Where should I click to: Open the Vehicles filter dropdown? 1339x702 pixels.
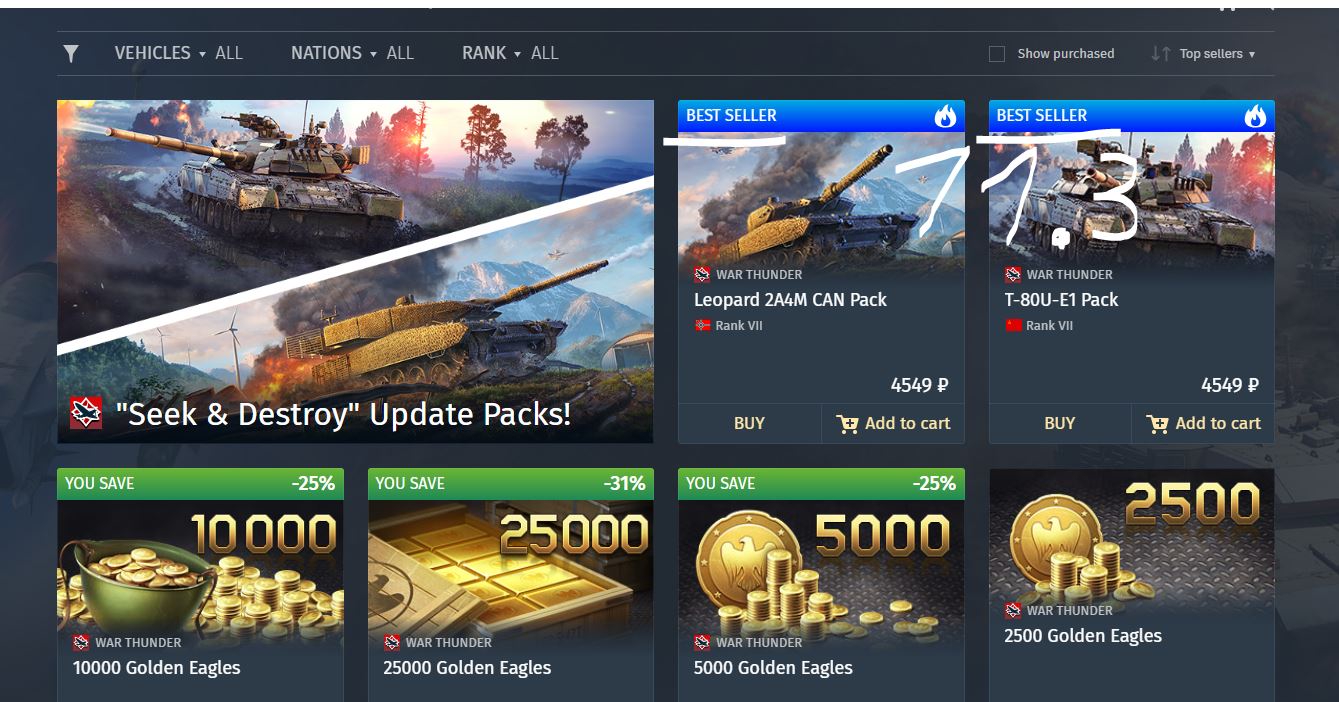pos(178,53)
